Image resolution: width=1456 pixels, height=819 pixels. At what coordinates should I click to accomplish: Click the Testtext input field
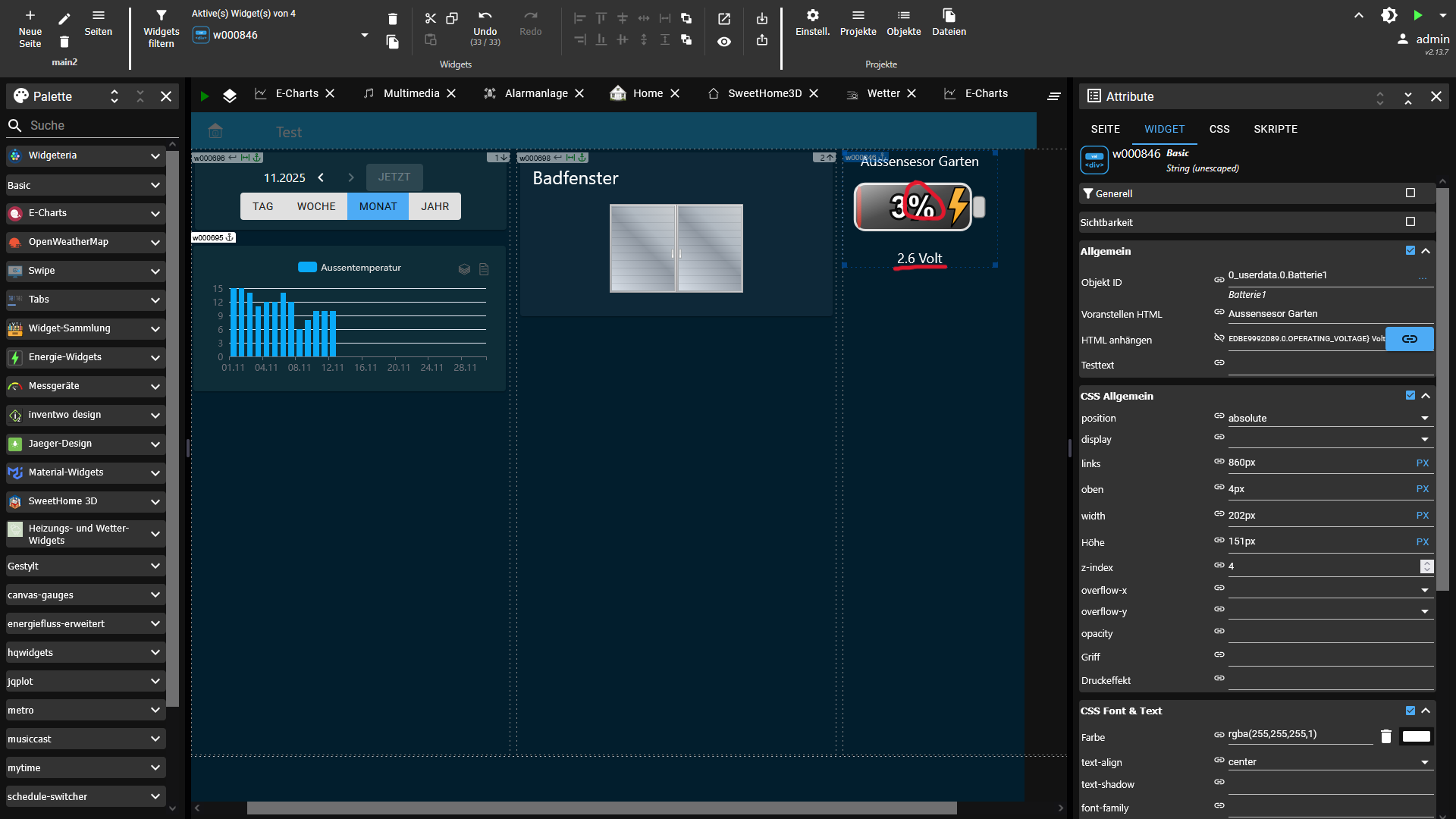click(x=1327, y=365)
